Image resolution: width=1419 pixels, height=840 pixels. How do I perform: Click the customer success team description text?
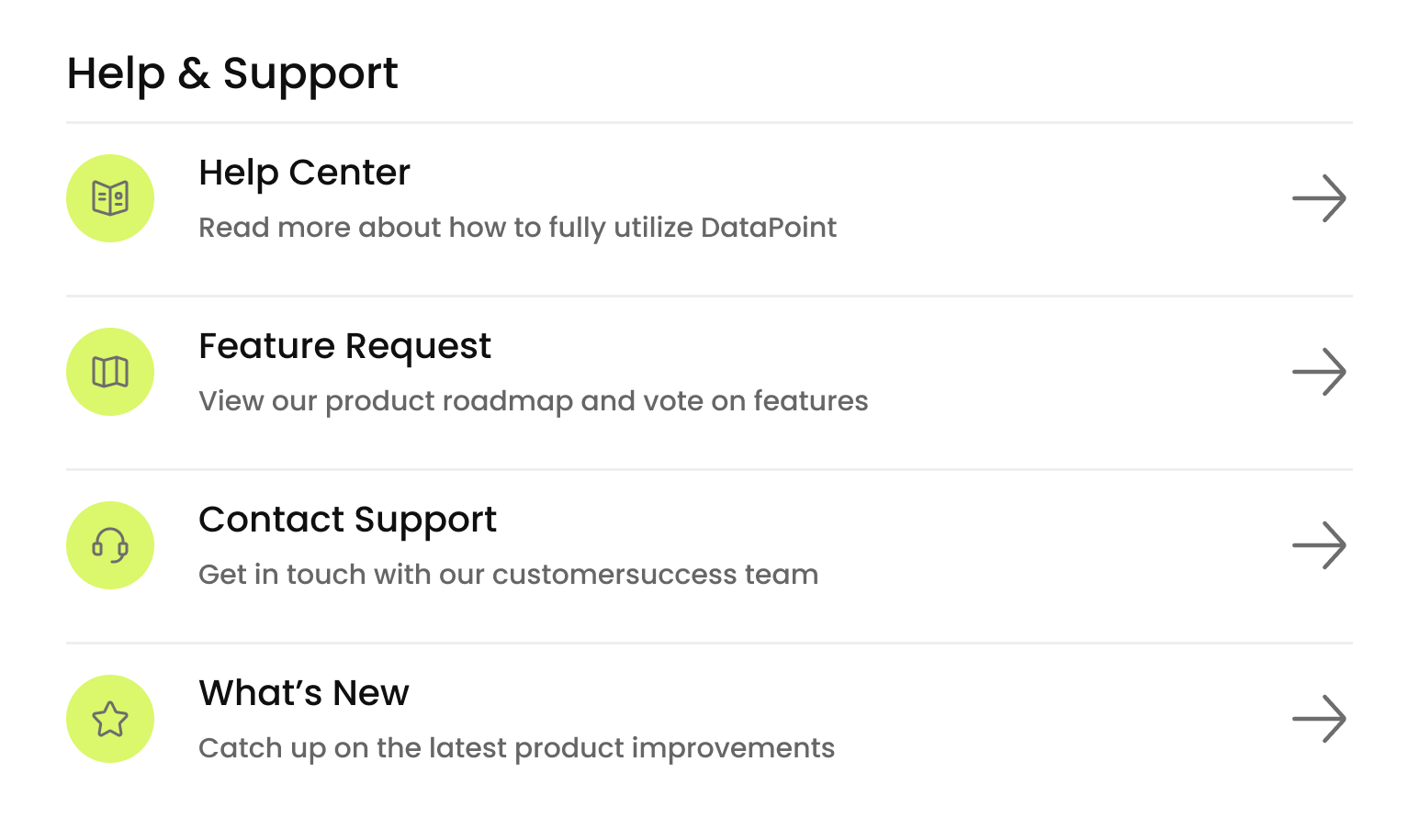[x=508, y=575]
